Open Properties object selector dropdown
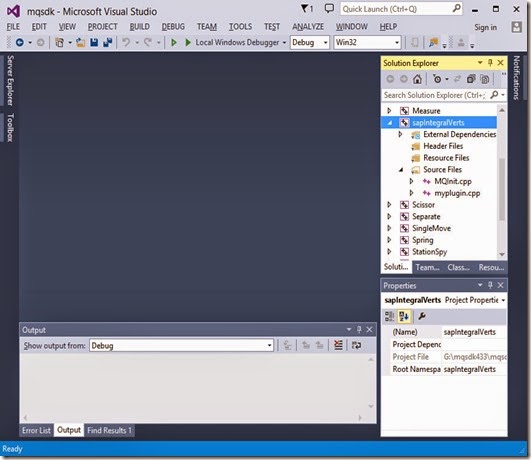The width and height of the screenshot is (531, 460). coord(503,300)
